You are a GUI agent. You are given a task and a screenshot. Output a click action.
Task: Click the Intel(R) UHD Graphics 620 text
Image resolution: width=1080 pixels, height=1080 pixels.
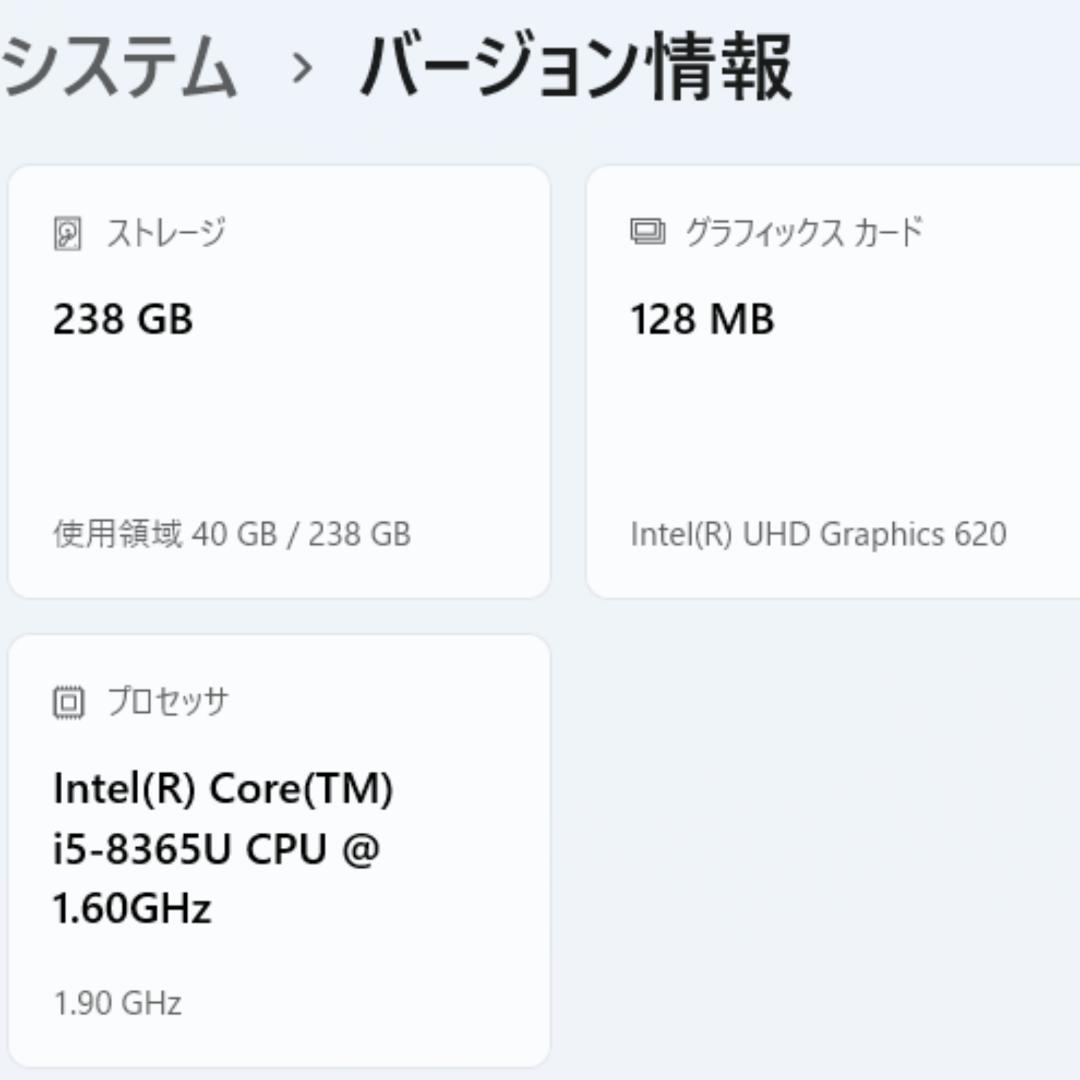pyautogui.click(x=820, y=534)
